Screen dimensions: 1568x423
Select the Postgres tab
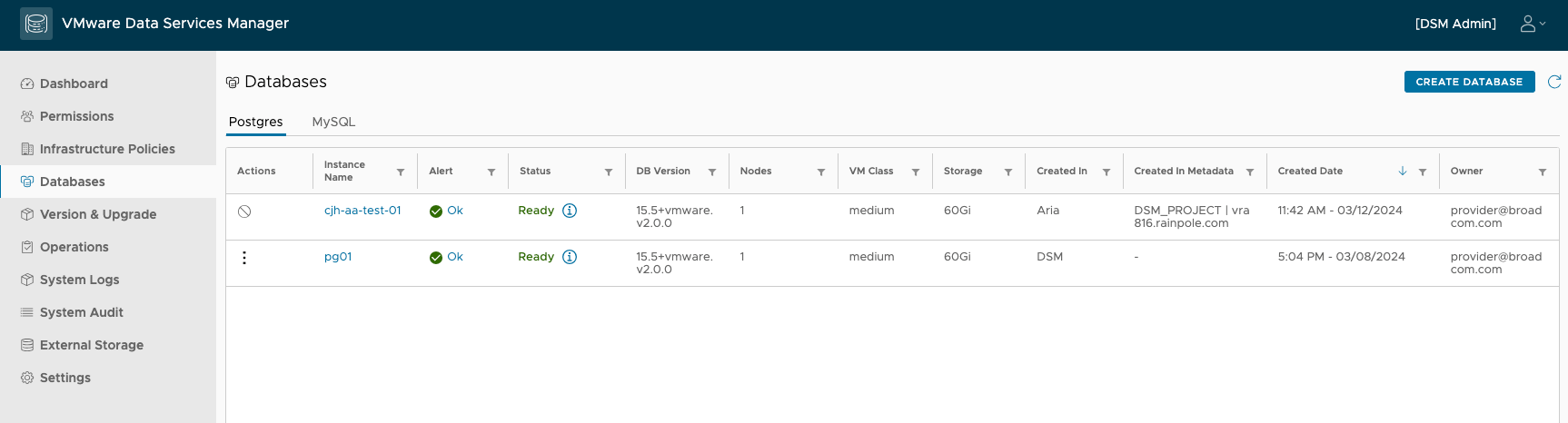click(255, 122)
